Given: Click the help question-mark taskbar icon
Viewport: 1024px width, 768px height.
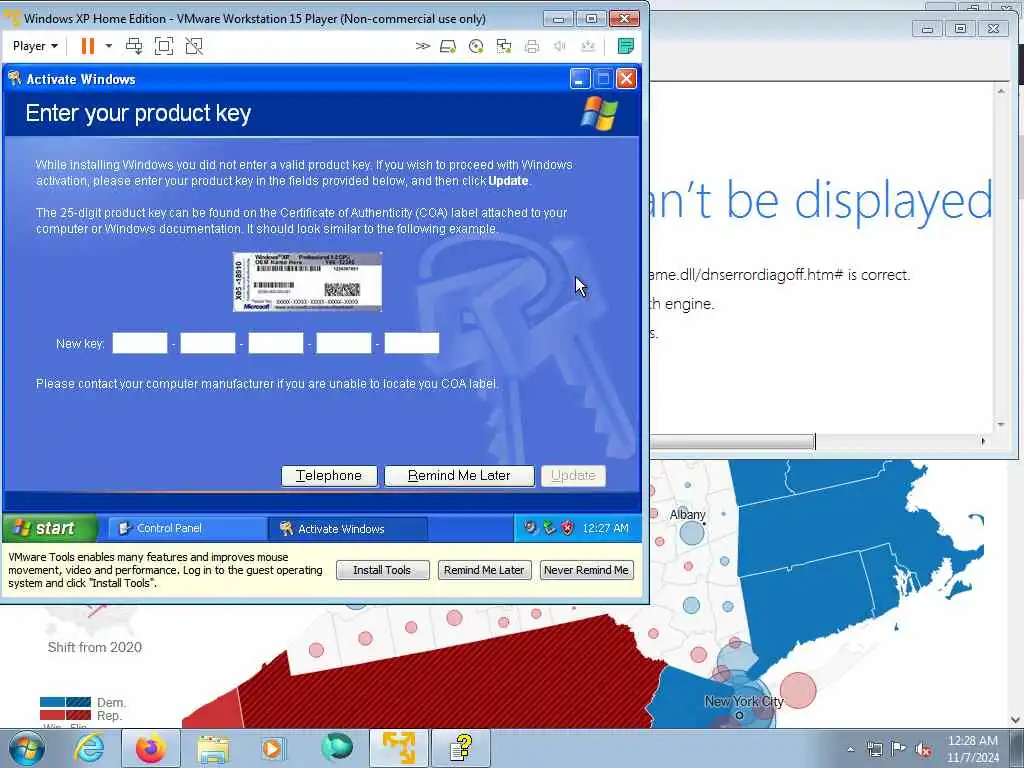Looking at the screenshot, I should [461, 748].
